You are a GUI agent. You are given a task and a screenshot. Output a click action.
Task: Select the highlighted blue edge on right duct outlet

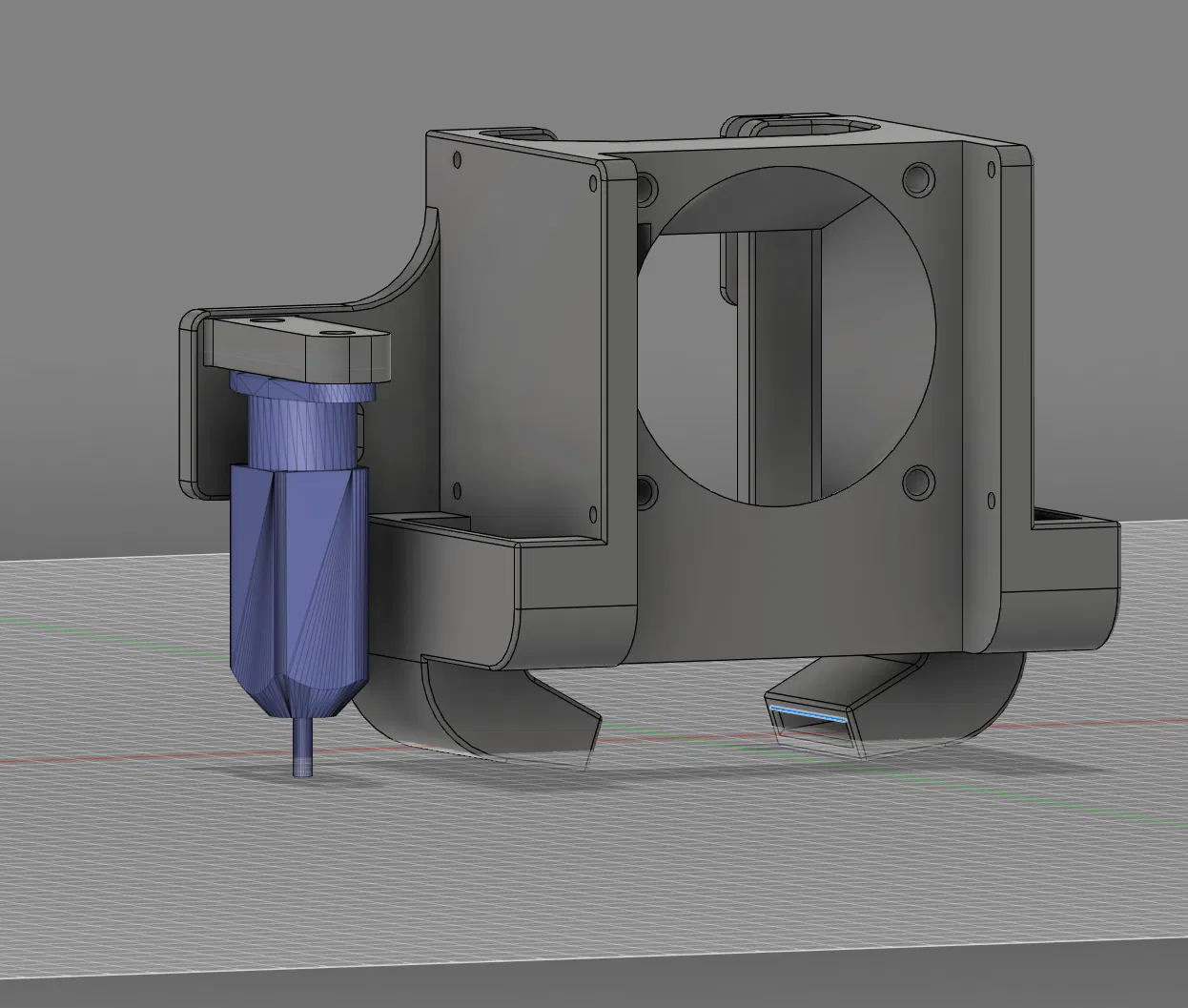click(x=808, y=713)
